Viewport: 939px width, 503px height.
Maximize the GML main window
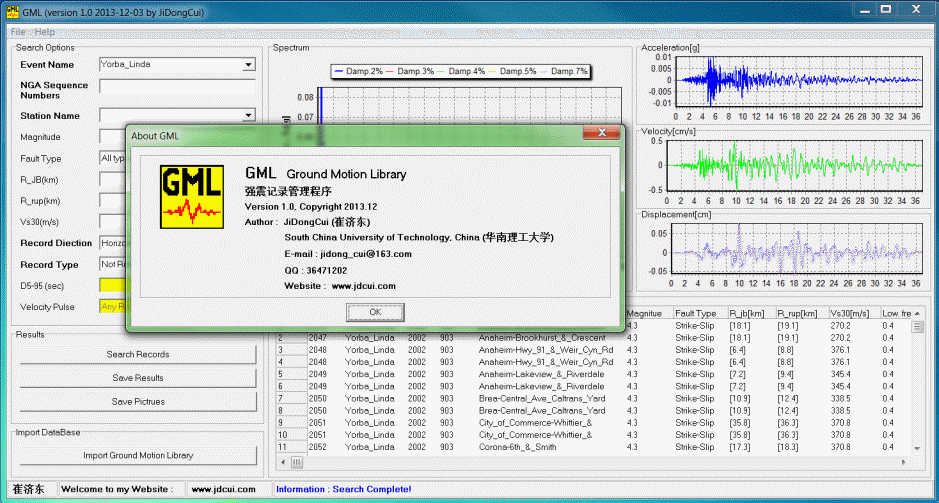[887, 9]
